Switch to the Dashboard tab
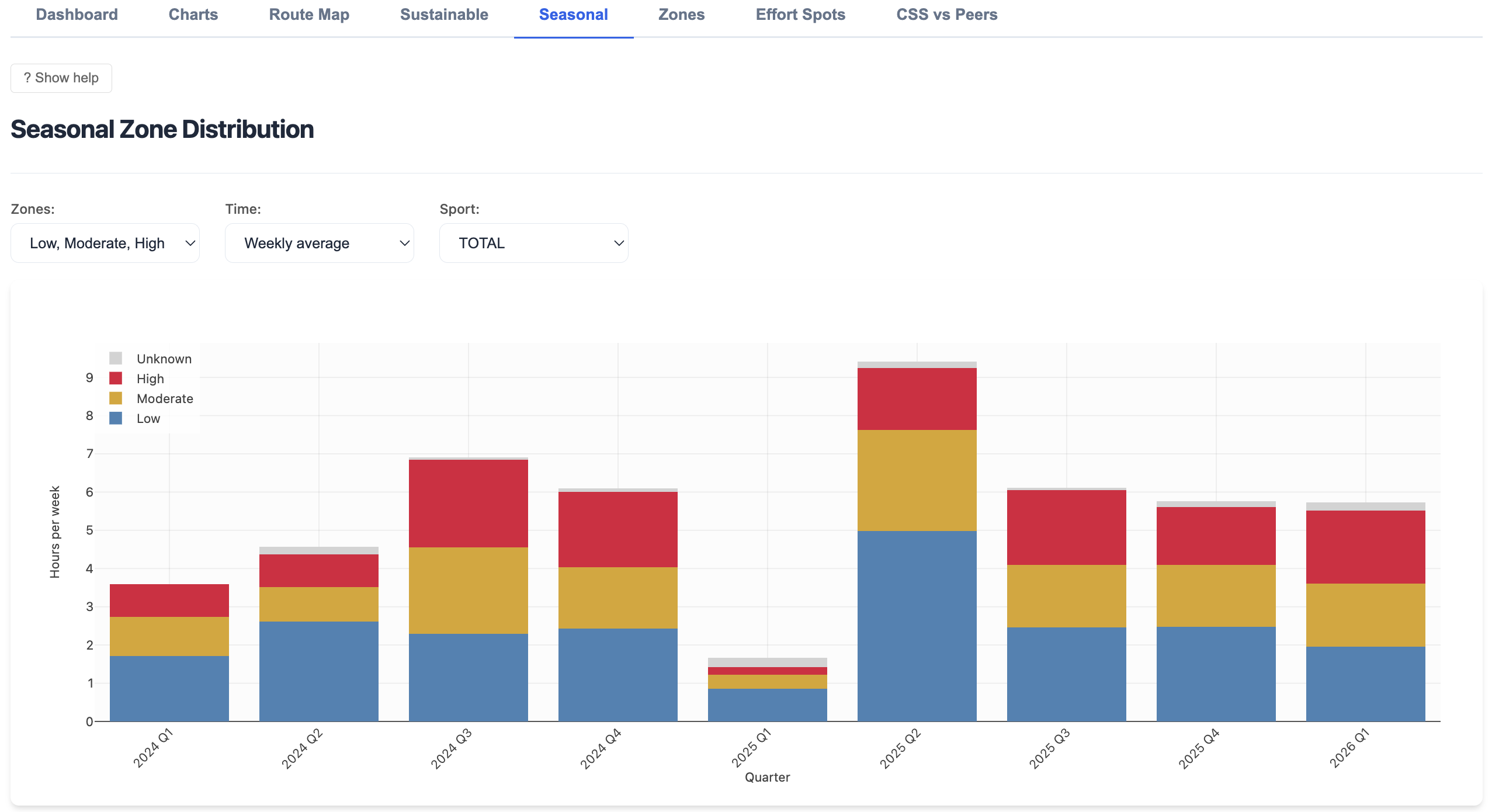The height and width of the screenshot is (812, 1492). coord(77,15)
